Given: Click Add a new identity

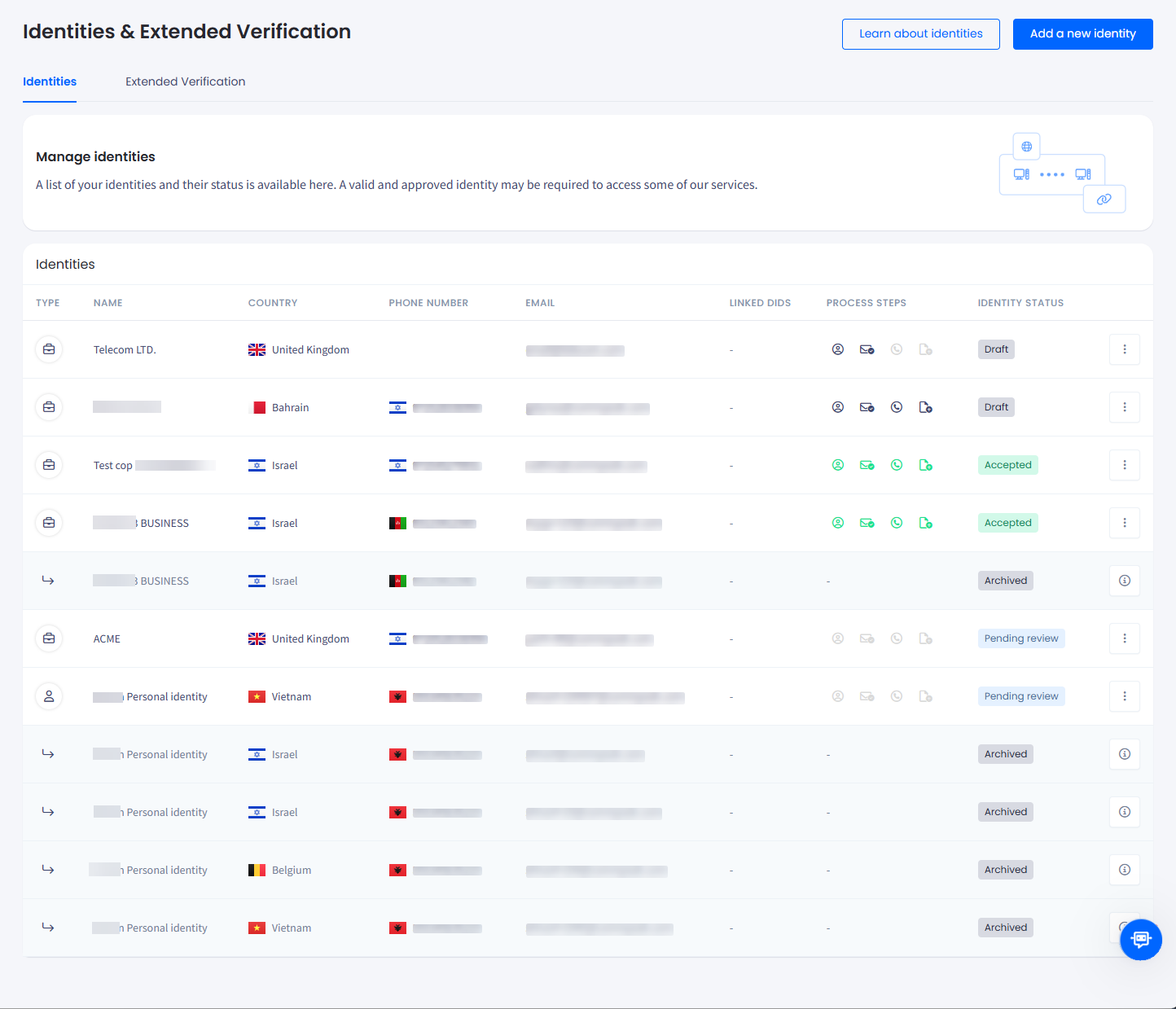Looking at the screenshot, I should (1083, 34).
